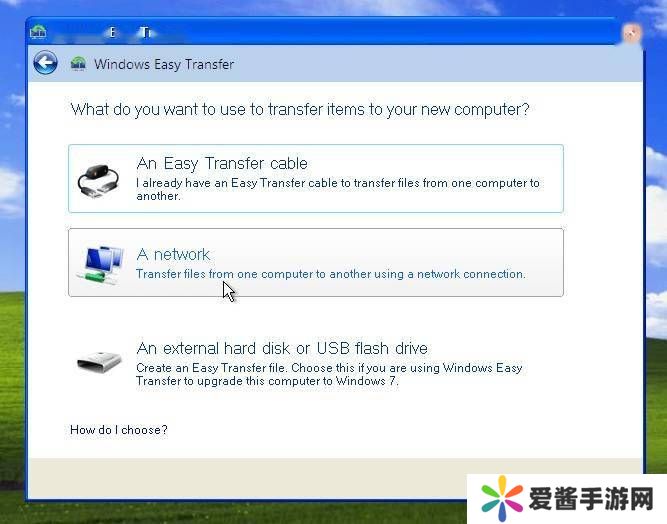Select the network computers icon

click(x=101, y=264)
